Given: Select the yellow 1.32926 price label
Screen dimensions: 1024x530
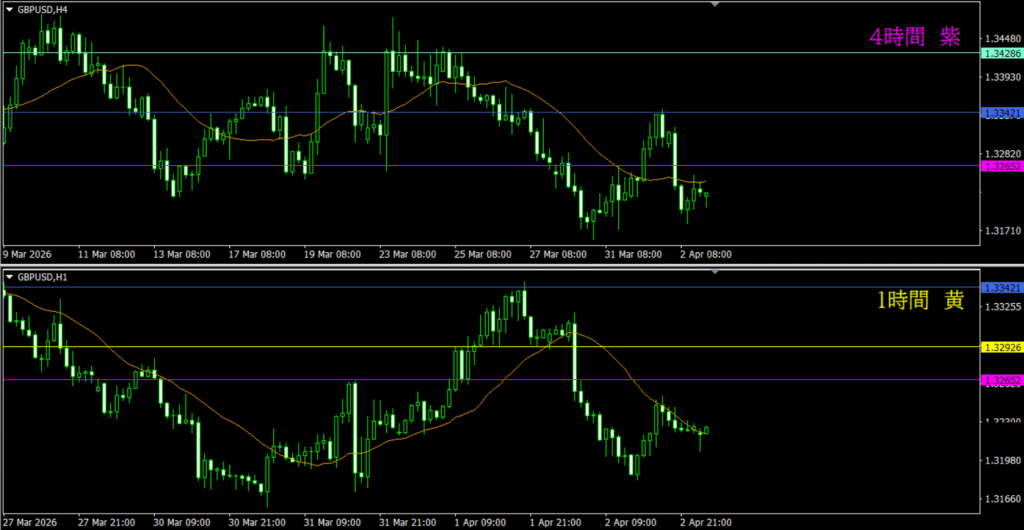Looking at the screenshot, I should 1001,347.
